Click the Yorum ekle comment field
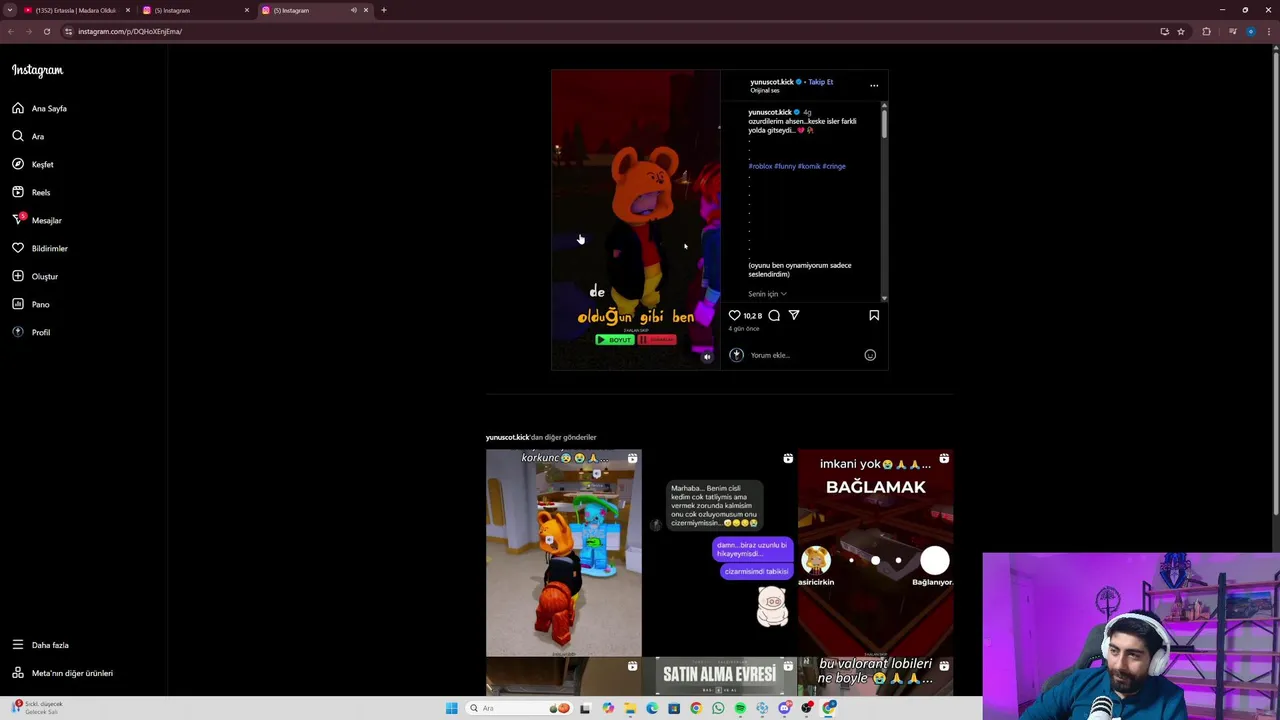Viewport: 1280px width, 720px height. point(805,355)
